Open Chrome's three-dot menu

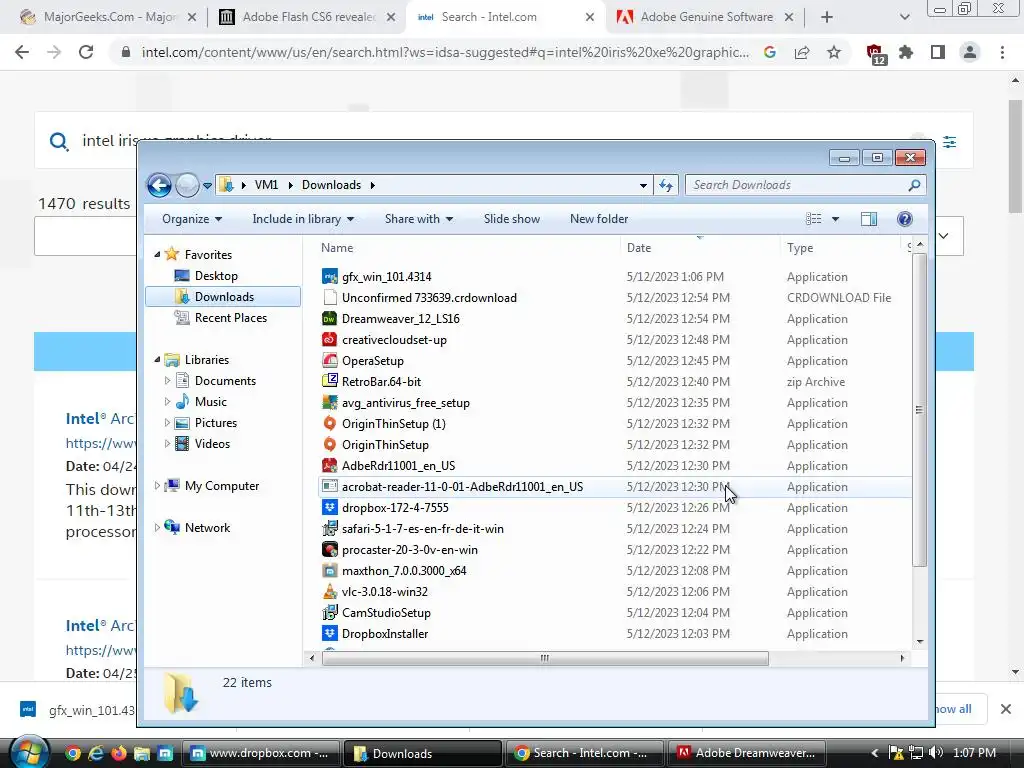(x=1002, y=52)
